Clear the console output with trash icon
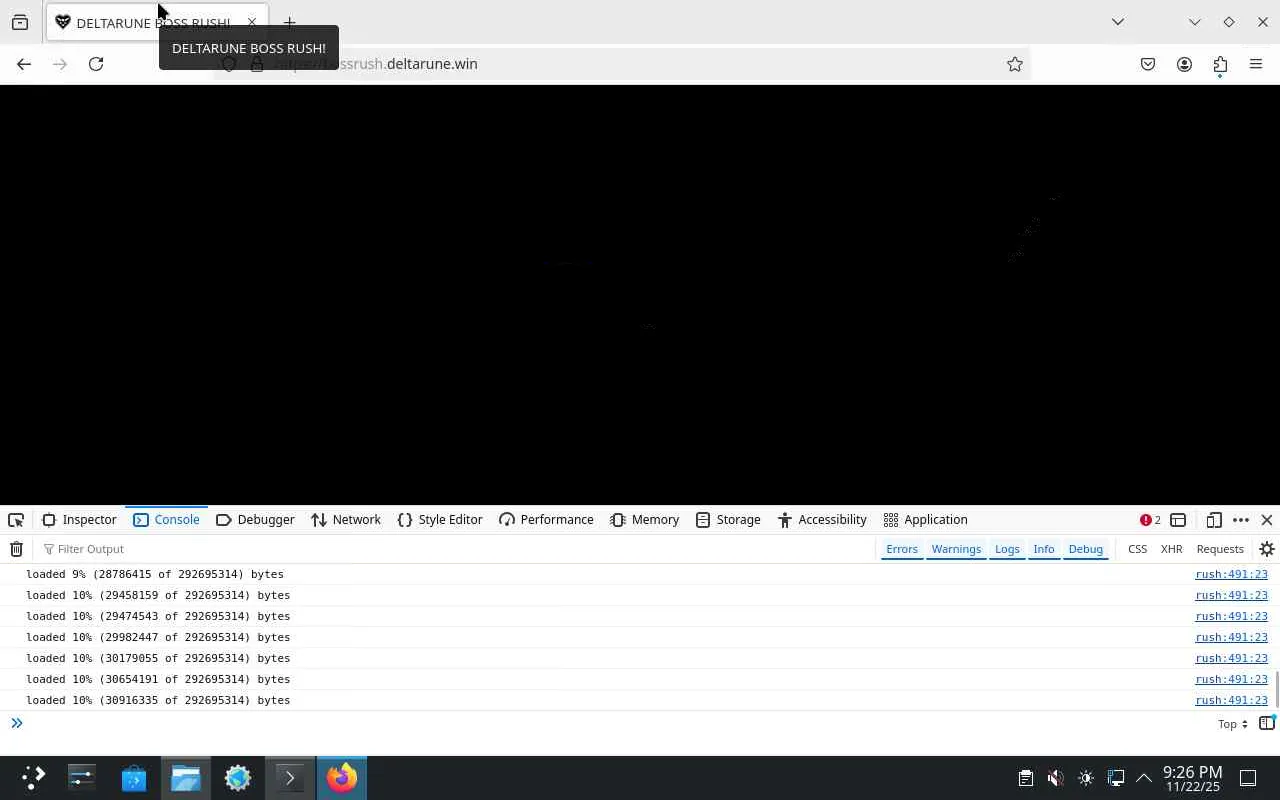Image resolution: width=1280 pixels, height=800 pixels. click(16, 549)
